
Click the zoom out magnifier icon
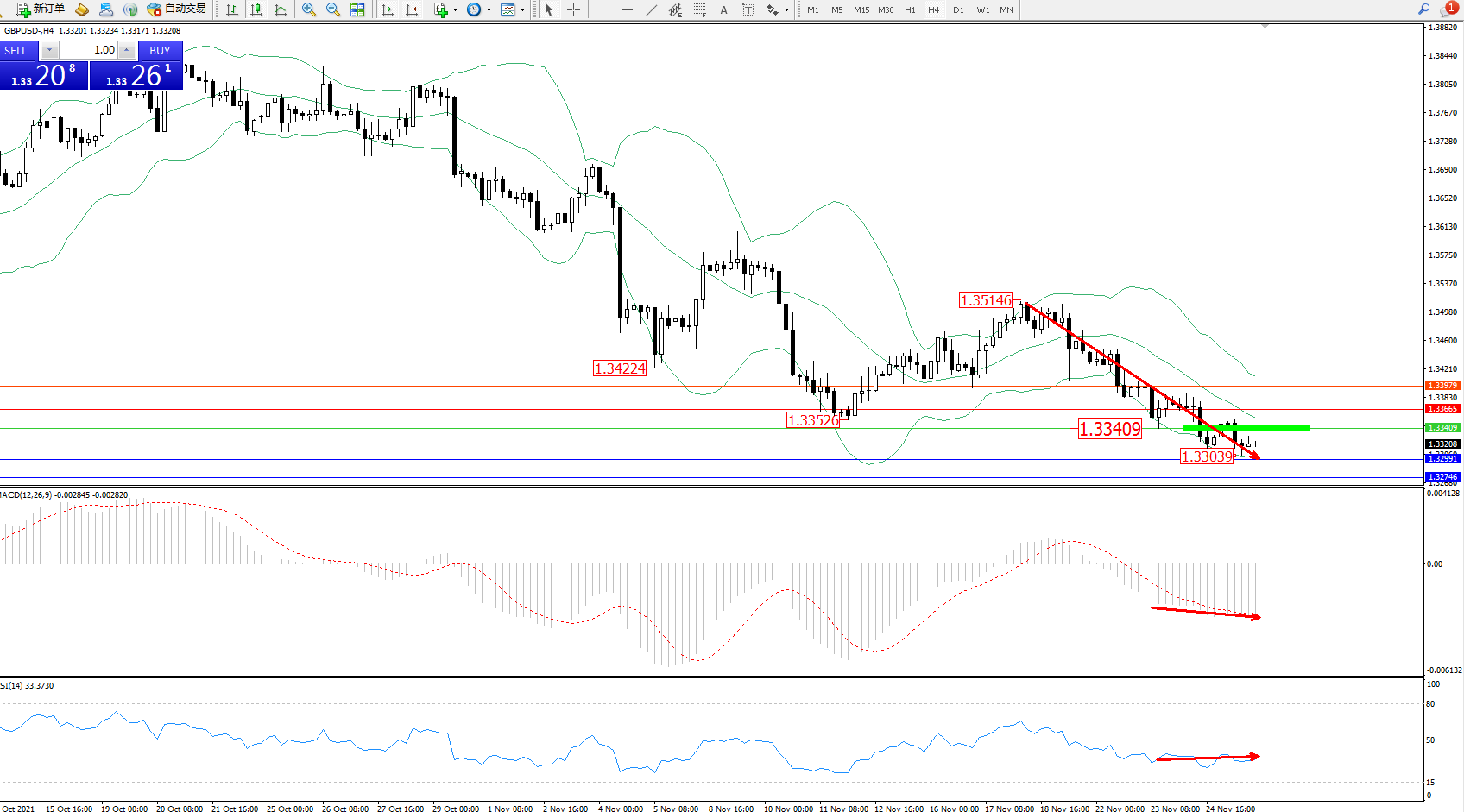pos(332,9)
